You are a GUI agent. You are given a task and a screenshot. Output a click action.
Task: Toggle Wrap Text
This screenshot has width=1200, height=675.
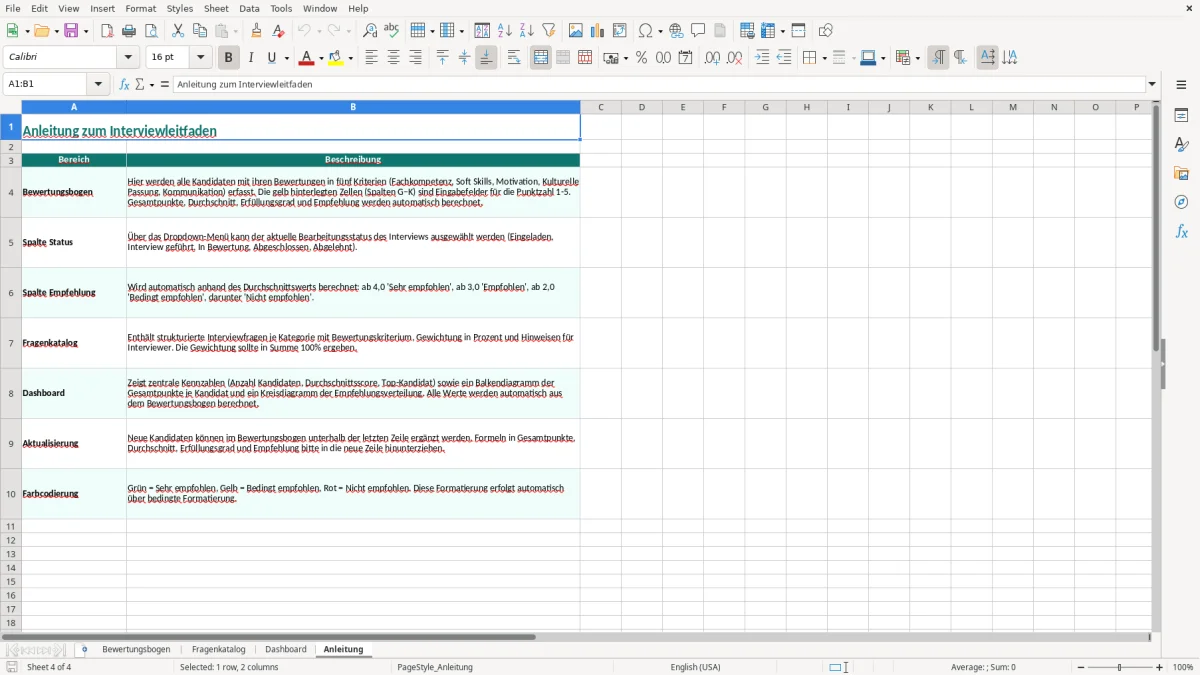point(514,58)
